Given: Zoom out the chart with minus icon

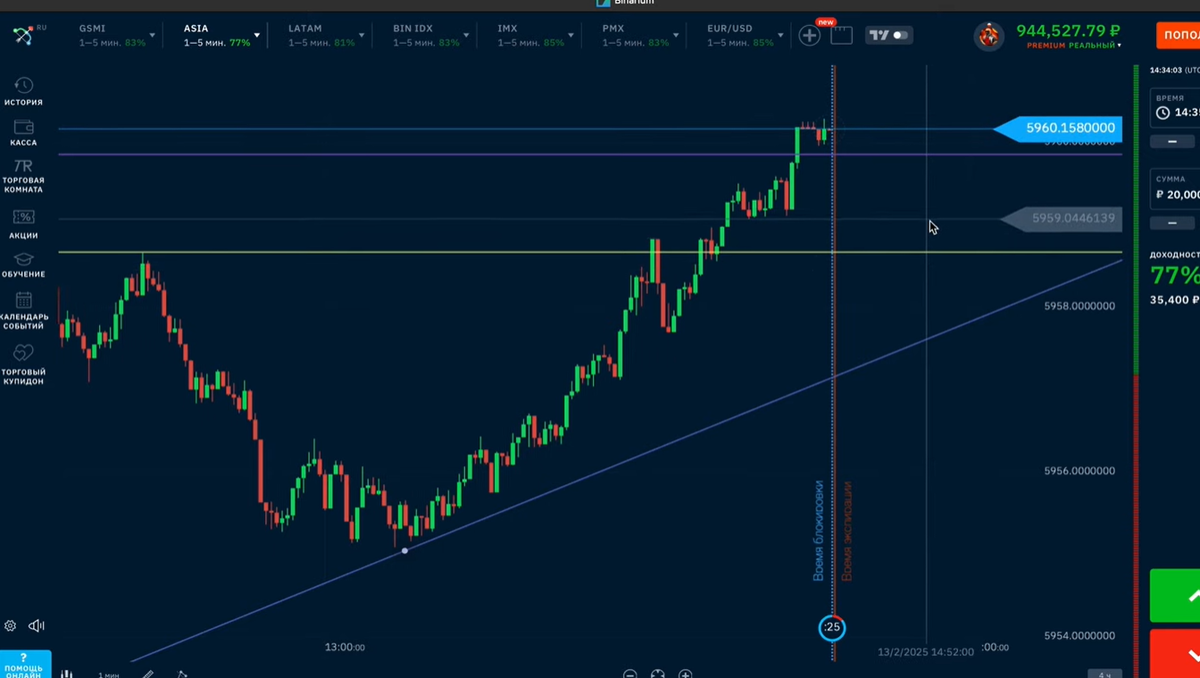Looking at the screenshot, I should click(630, 675).
